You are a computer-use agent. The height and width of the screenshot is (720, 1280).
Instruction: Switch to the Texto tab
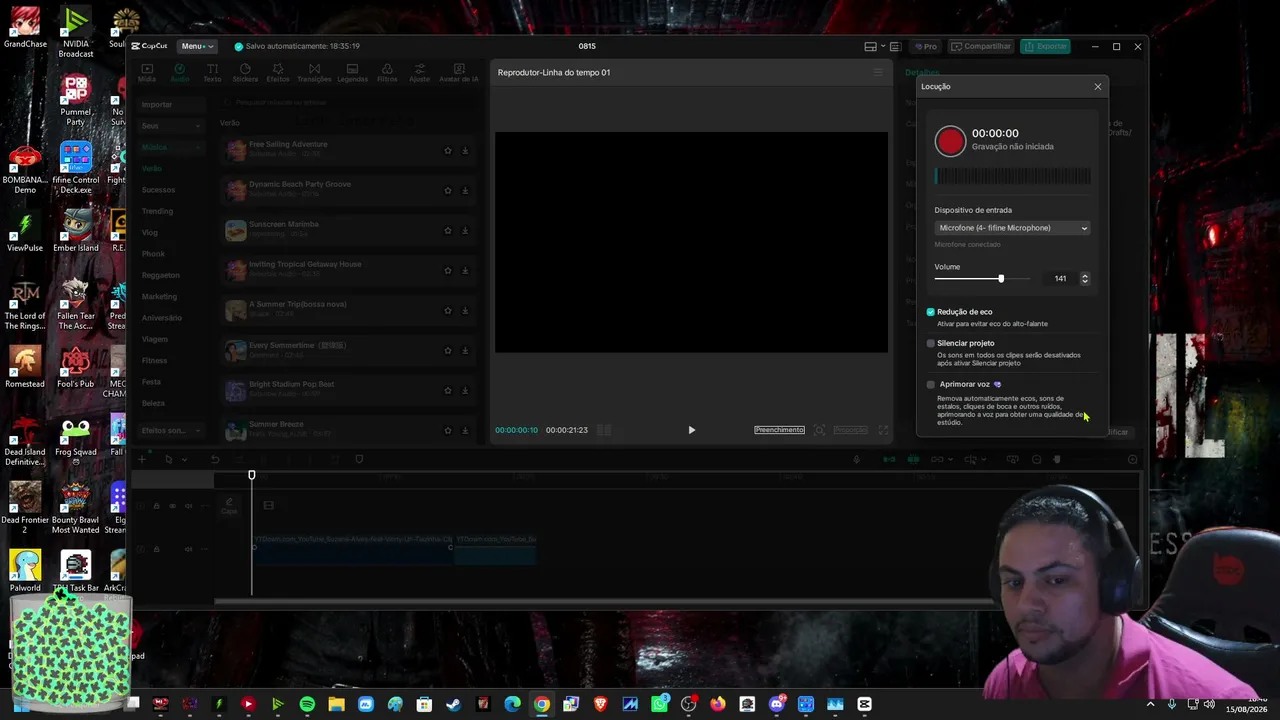point(212,73)
